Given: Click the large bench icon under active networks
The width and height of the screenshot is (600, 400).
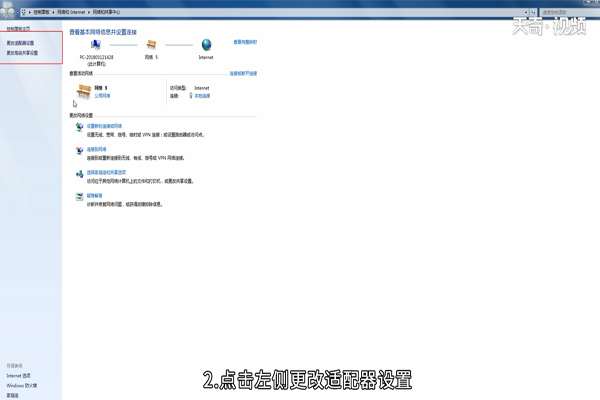Looking at the screenshot, I should coord(83,91).
